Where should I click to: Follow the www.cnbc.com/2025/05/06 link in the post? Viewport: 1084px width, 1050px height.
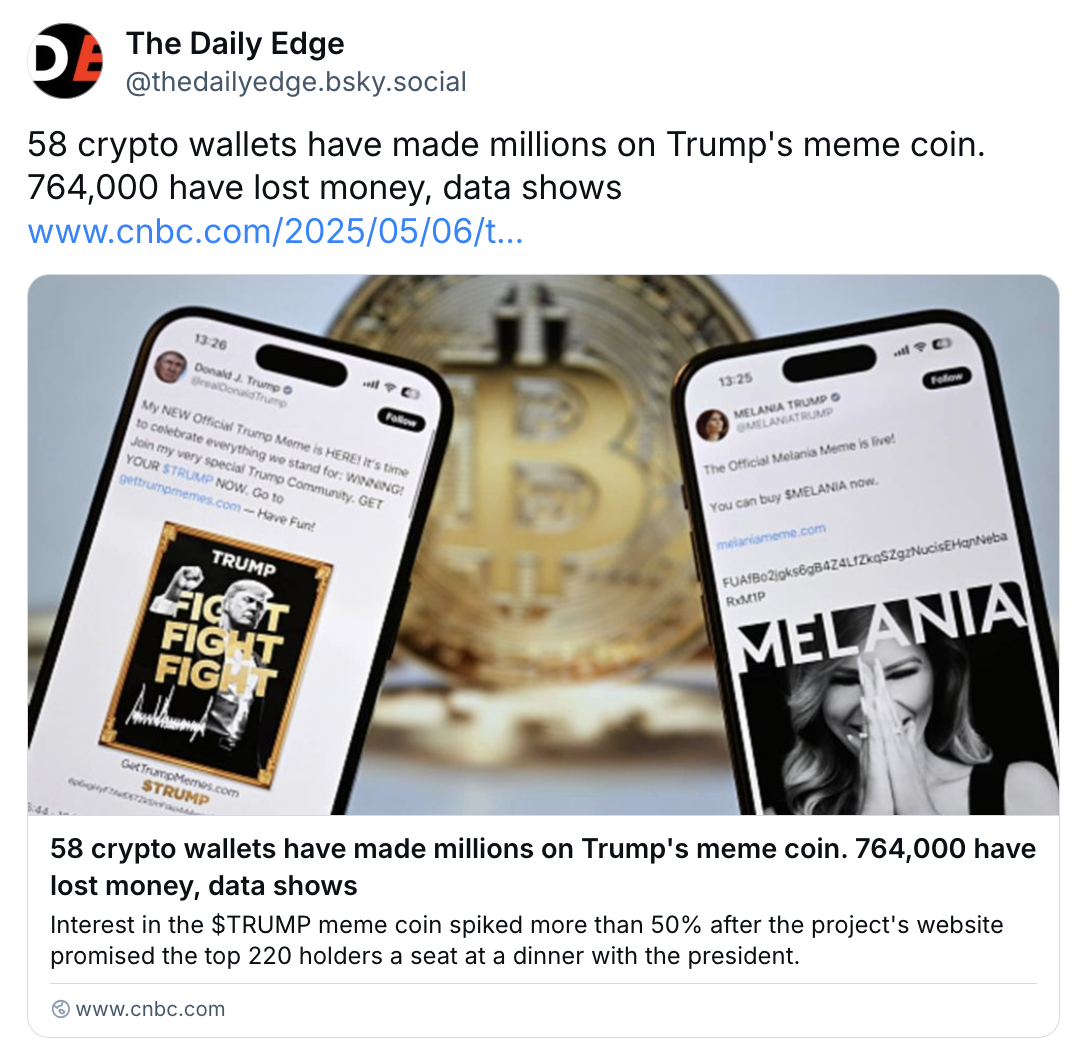(275, 231)
